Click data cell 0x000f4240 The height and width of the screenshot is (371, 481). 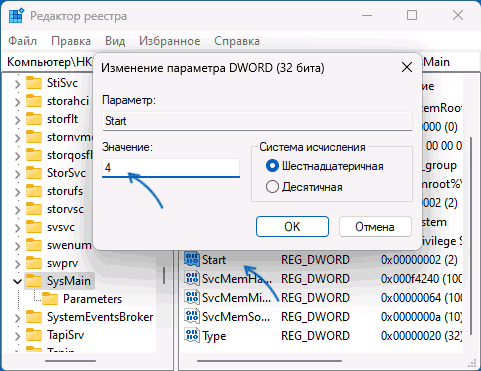[421, 279]
